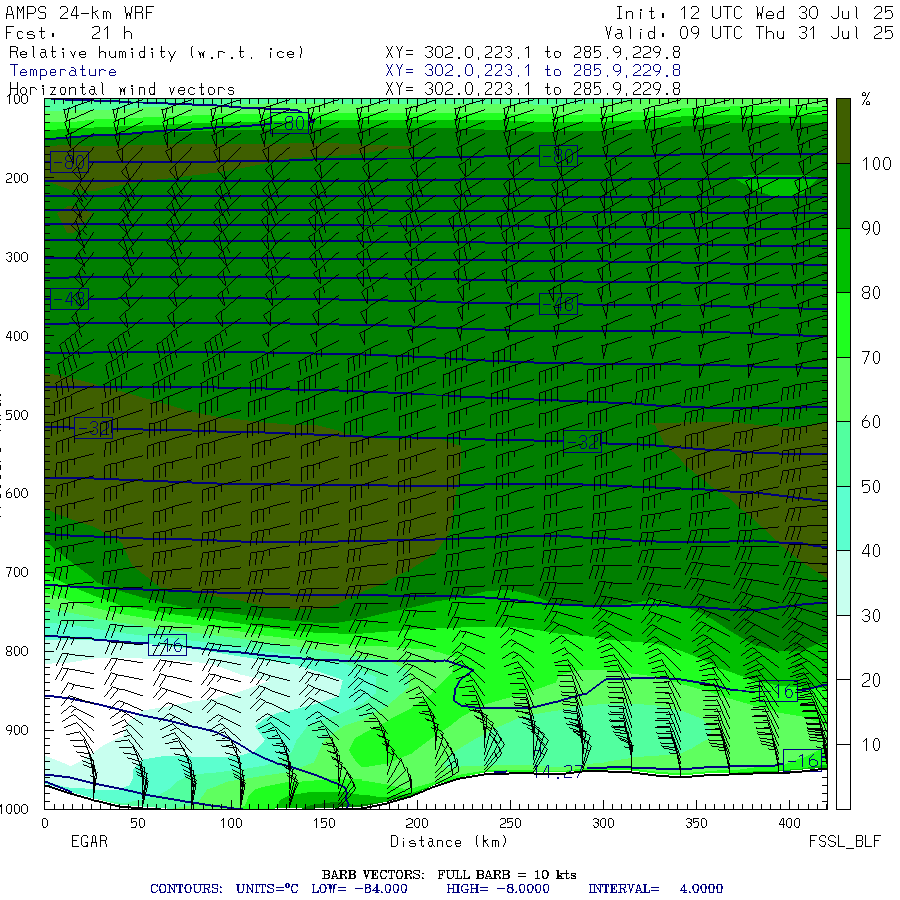Select the "Fcst: 21 h" forecast hour text
The image size is (900, 900).
(69, 33)
